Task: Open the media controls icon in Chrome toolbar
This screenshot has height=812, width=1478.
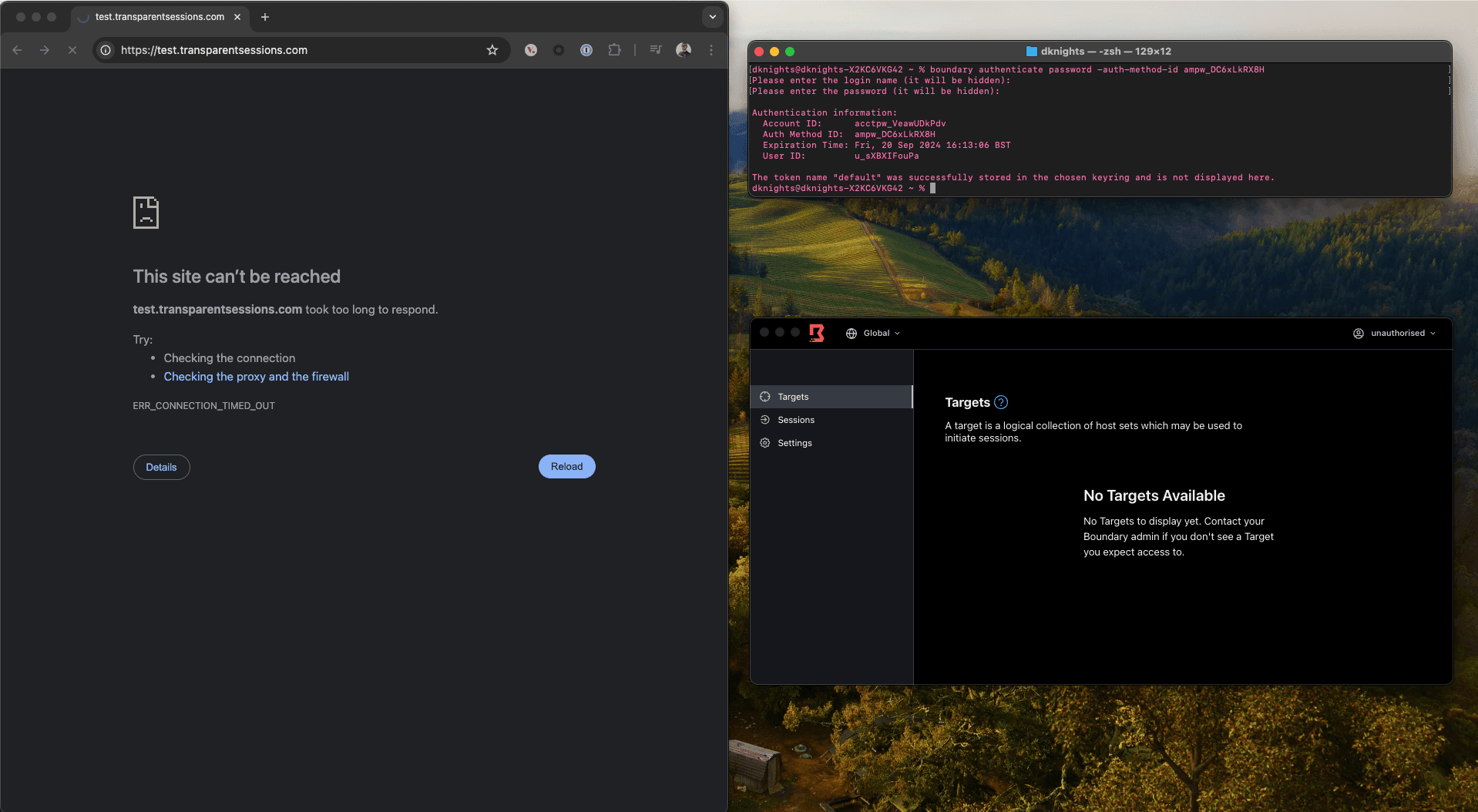Action: pyautogui.click(x=656, y=50)
